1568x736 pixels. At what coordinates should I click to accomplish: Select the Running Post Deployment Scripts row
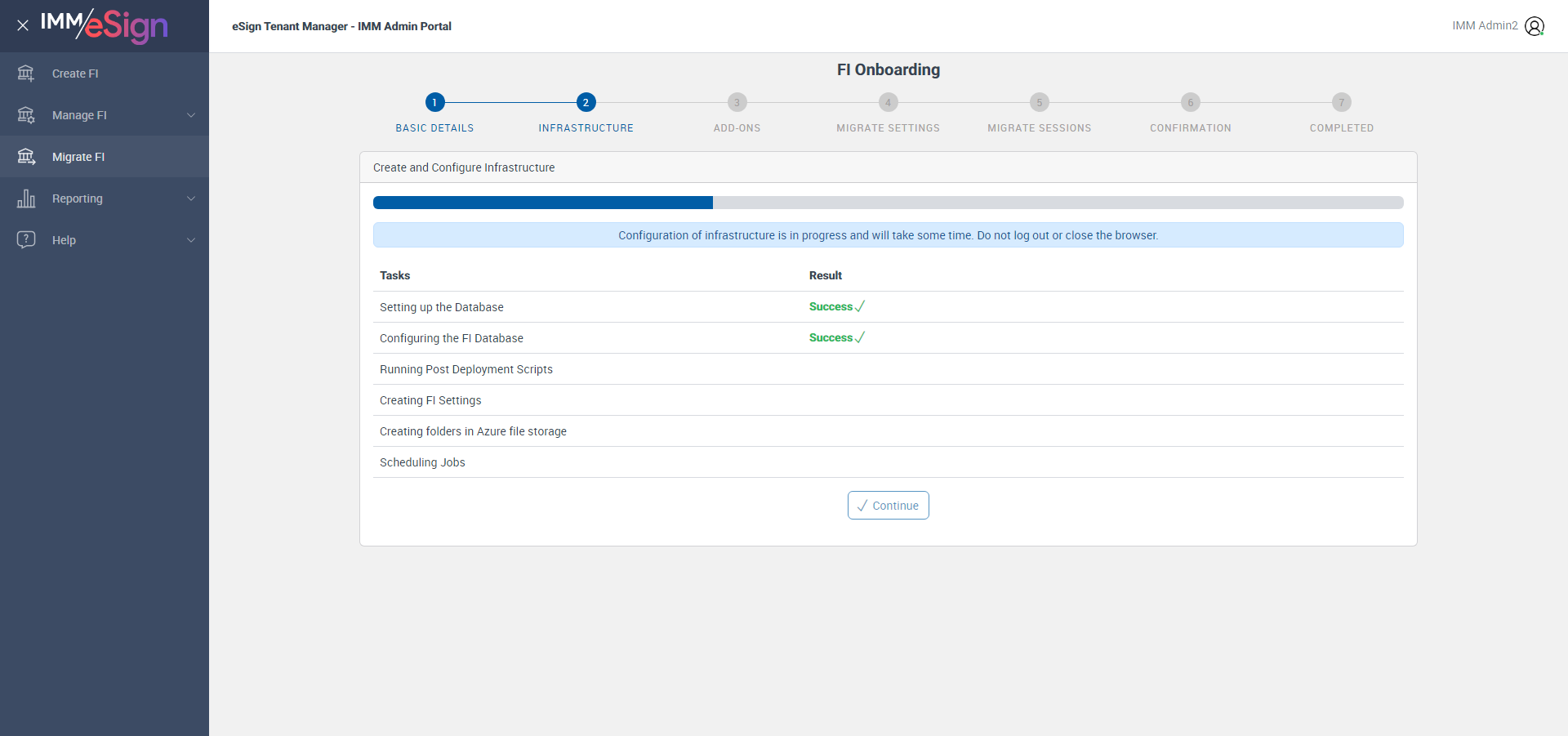(x=888, y=369)
